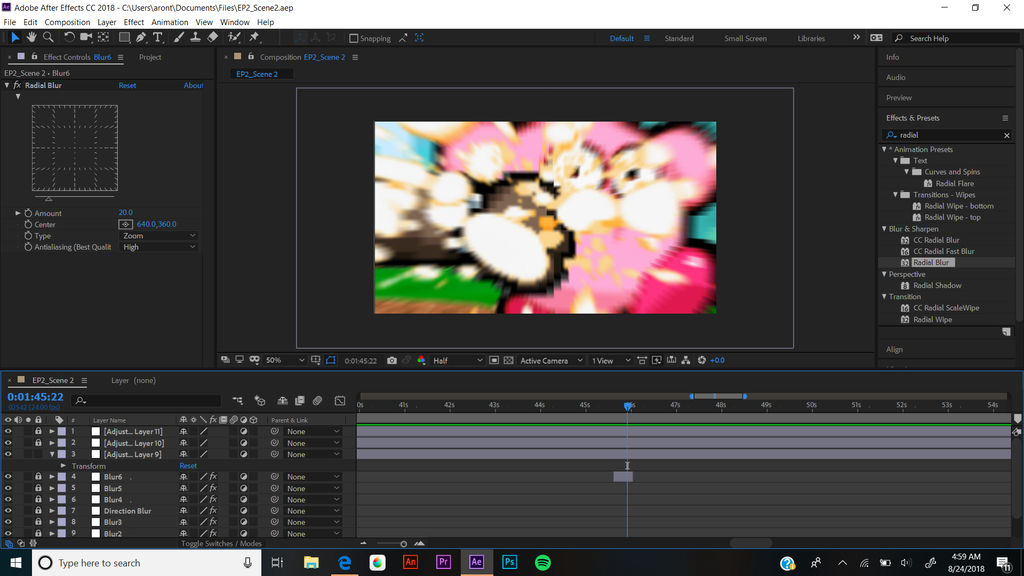Enable Snapping in the toolbar
The height and width of the screenshot is (576, 1024).
352,38
